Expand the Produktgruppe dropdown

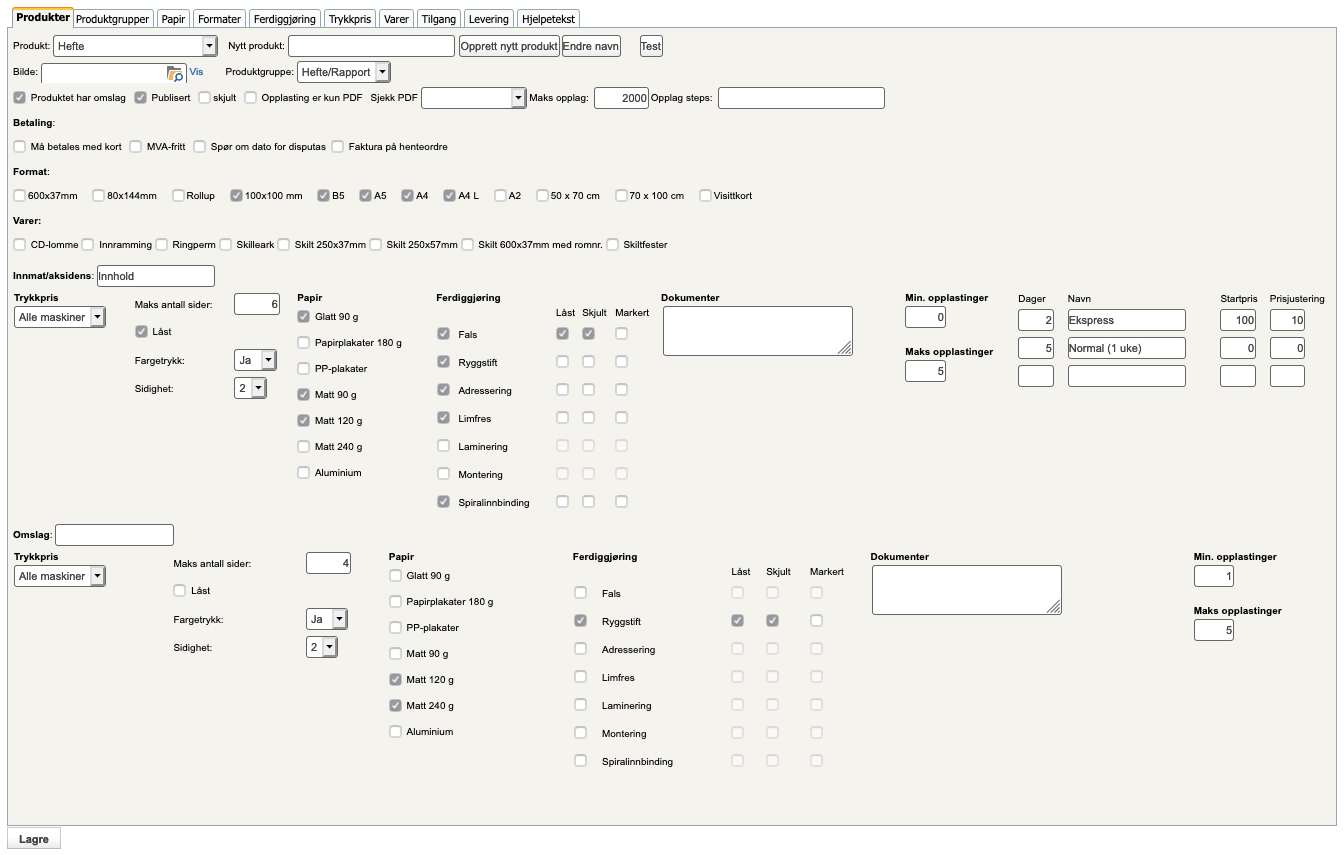click(x=344, y=72)
